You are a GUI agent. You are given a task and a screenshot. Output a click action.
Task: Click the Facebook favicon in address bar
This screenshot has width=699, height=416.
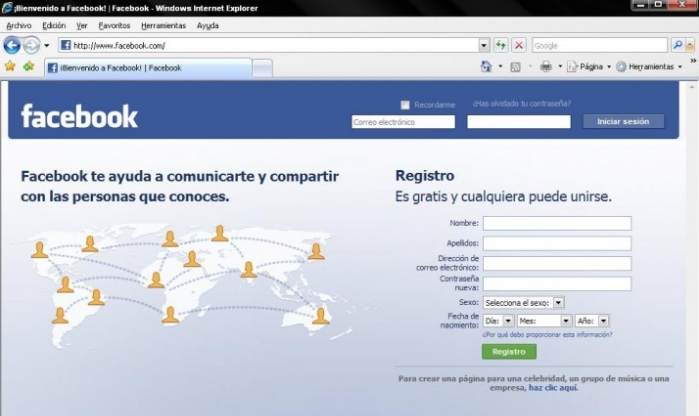click(x=66, y=45)
